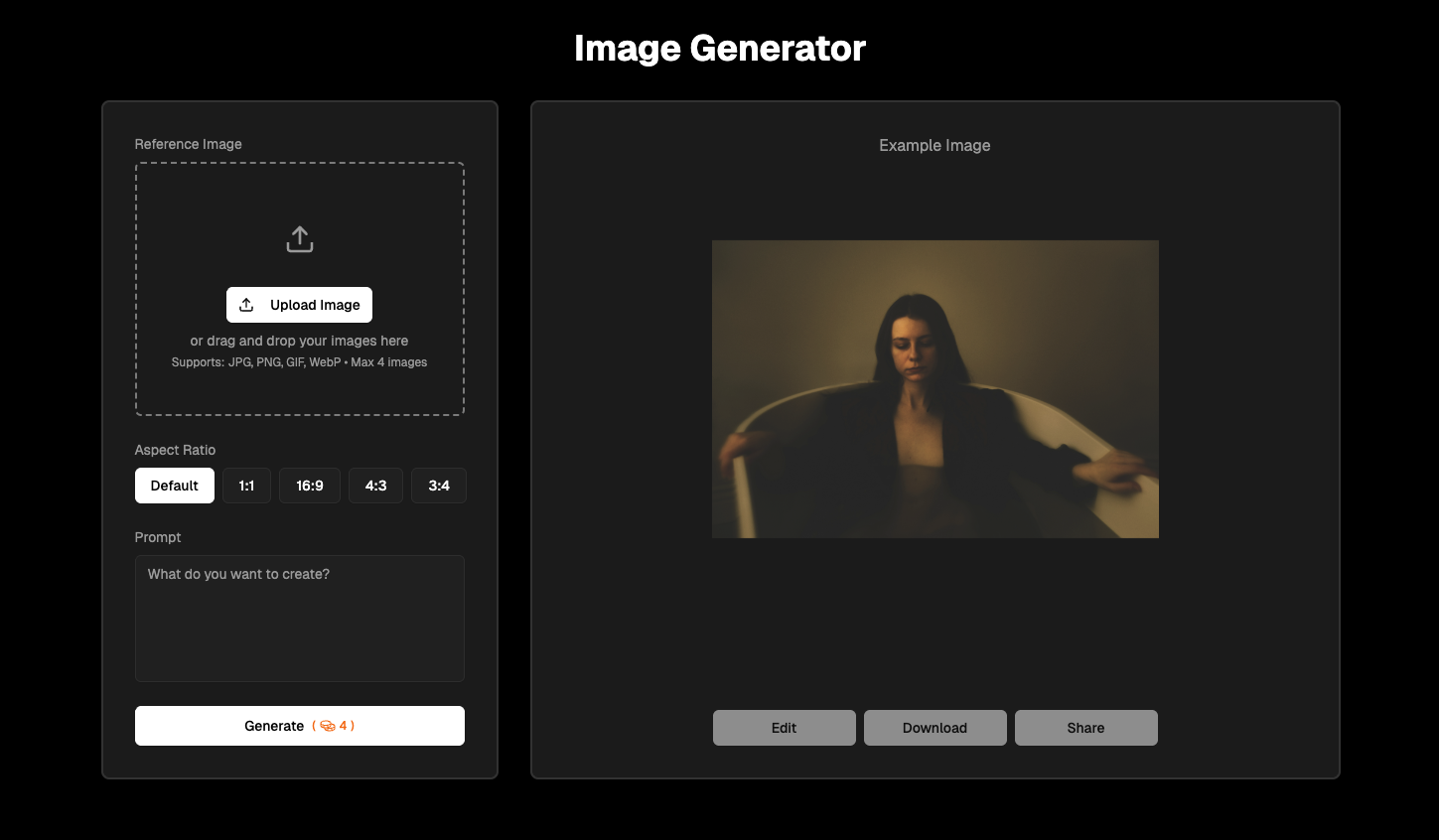Screen dimensions: 1439x840
Task: Click the coin credits icon on Generate button
Action: coord(328,726)
